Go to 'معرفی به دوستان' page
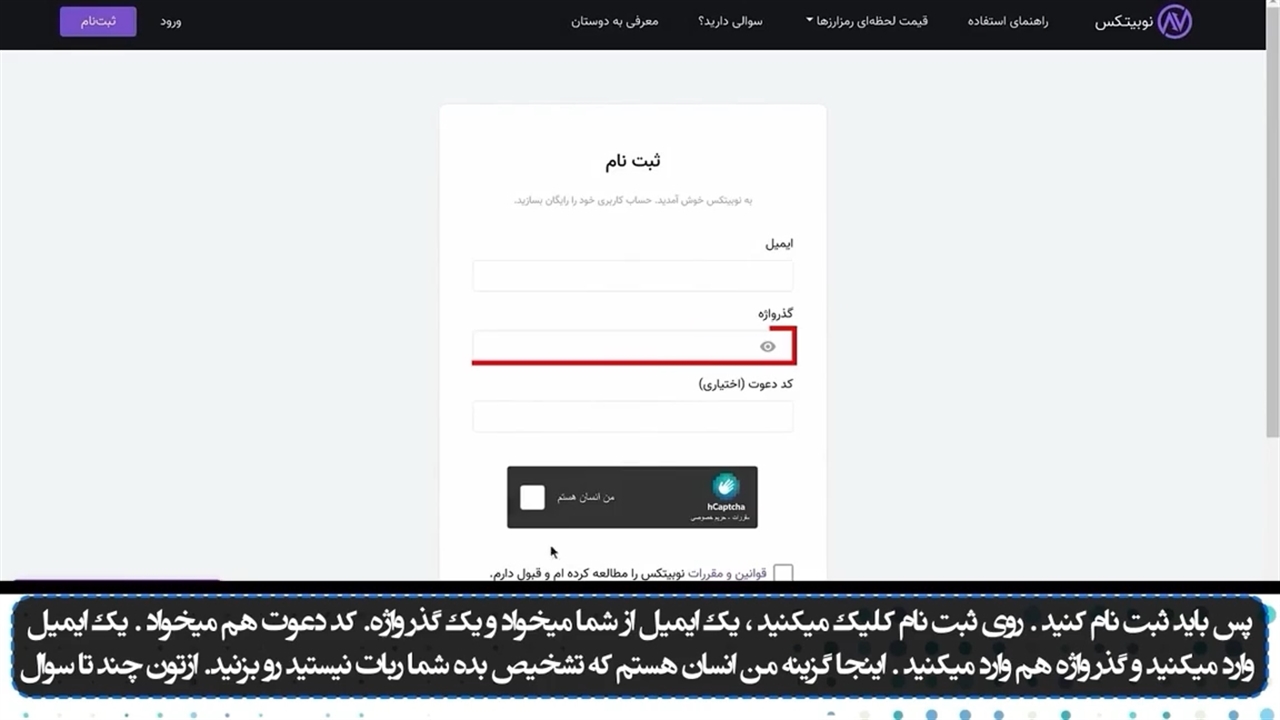 [614, 21]
